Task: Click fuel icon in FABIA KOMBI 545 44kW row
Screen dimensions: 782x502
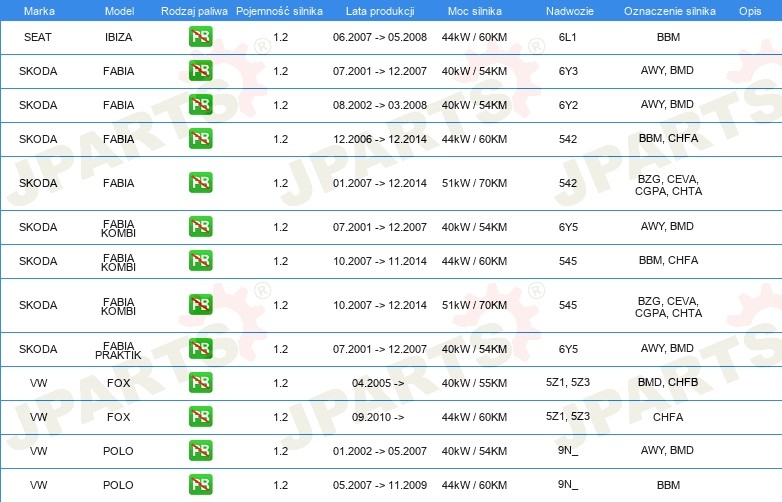Action: pos(200,260)
